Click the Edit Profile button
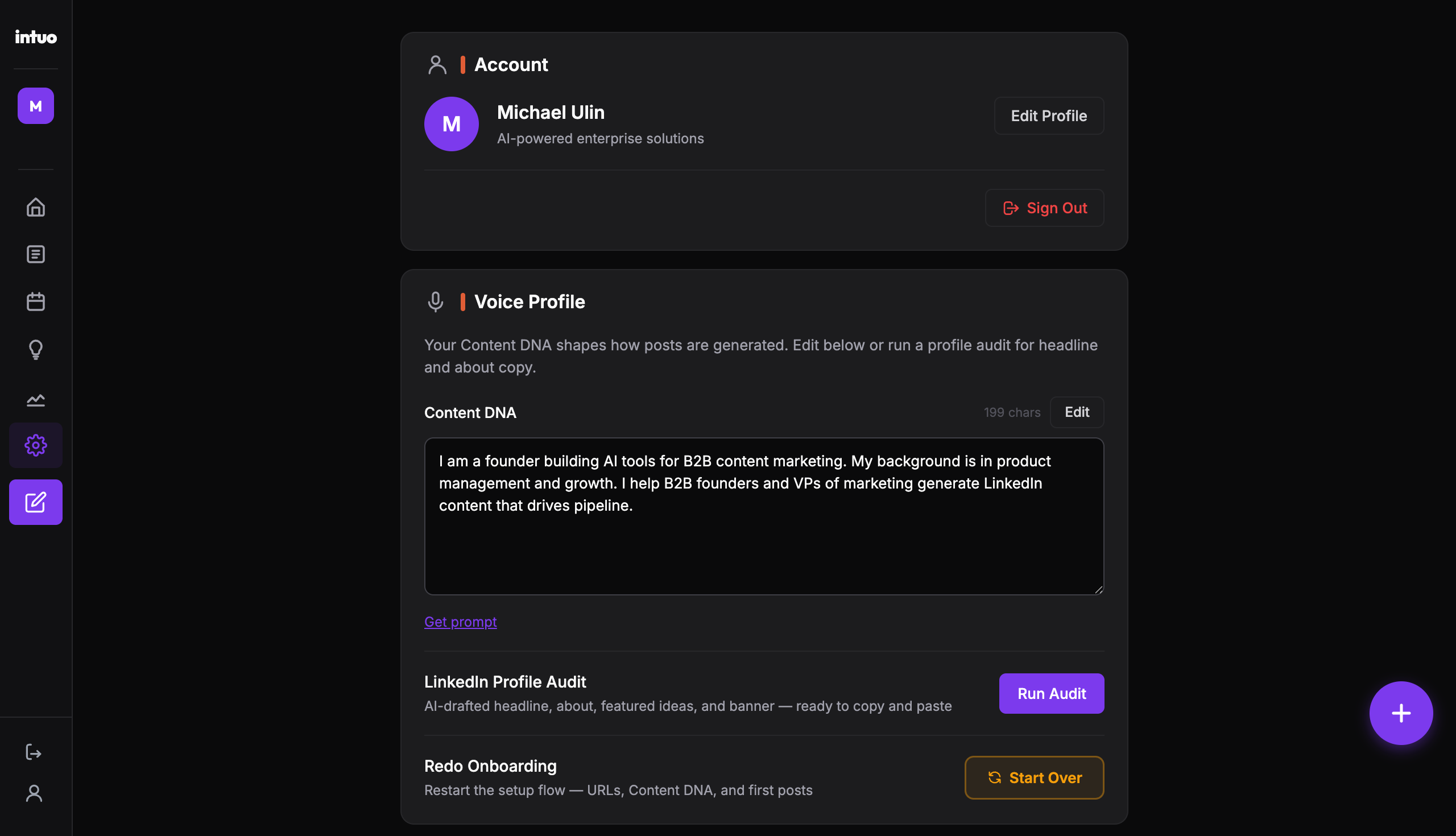The width and height of the screenshot is (1456, 836). point(1048,115)
